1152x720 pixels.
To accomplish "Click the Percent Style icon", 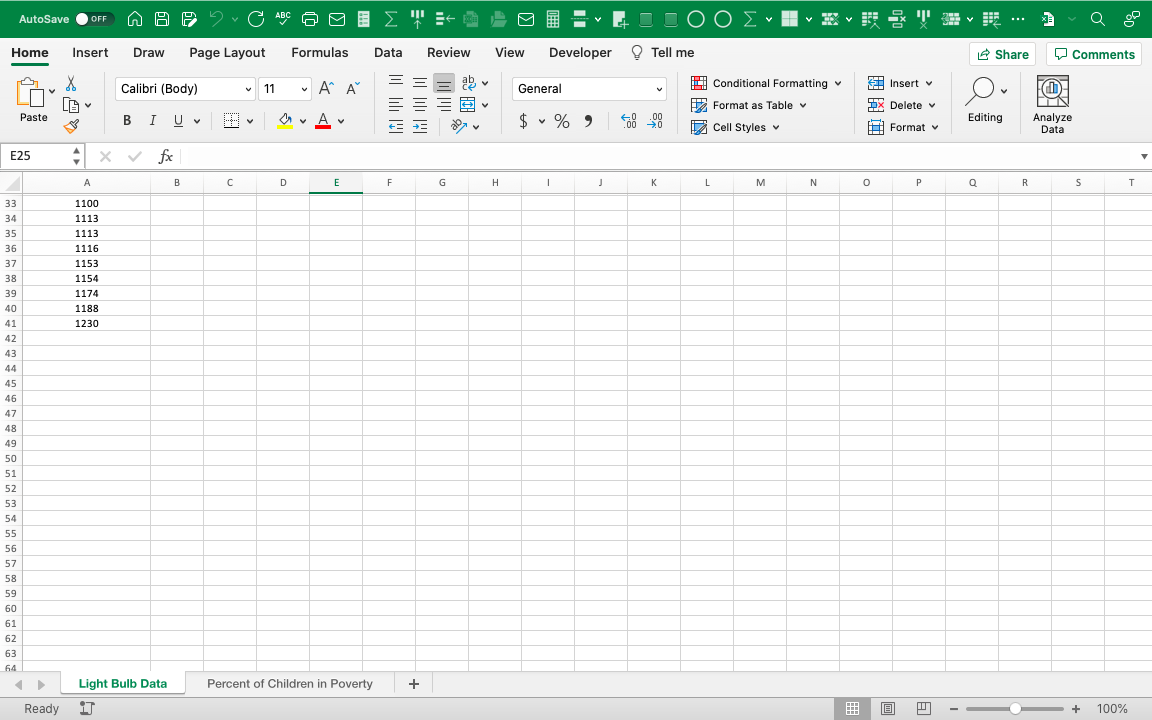I will [562, 121].
